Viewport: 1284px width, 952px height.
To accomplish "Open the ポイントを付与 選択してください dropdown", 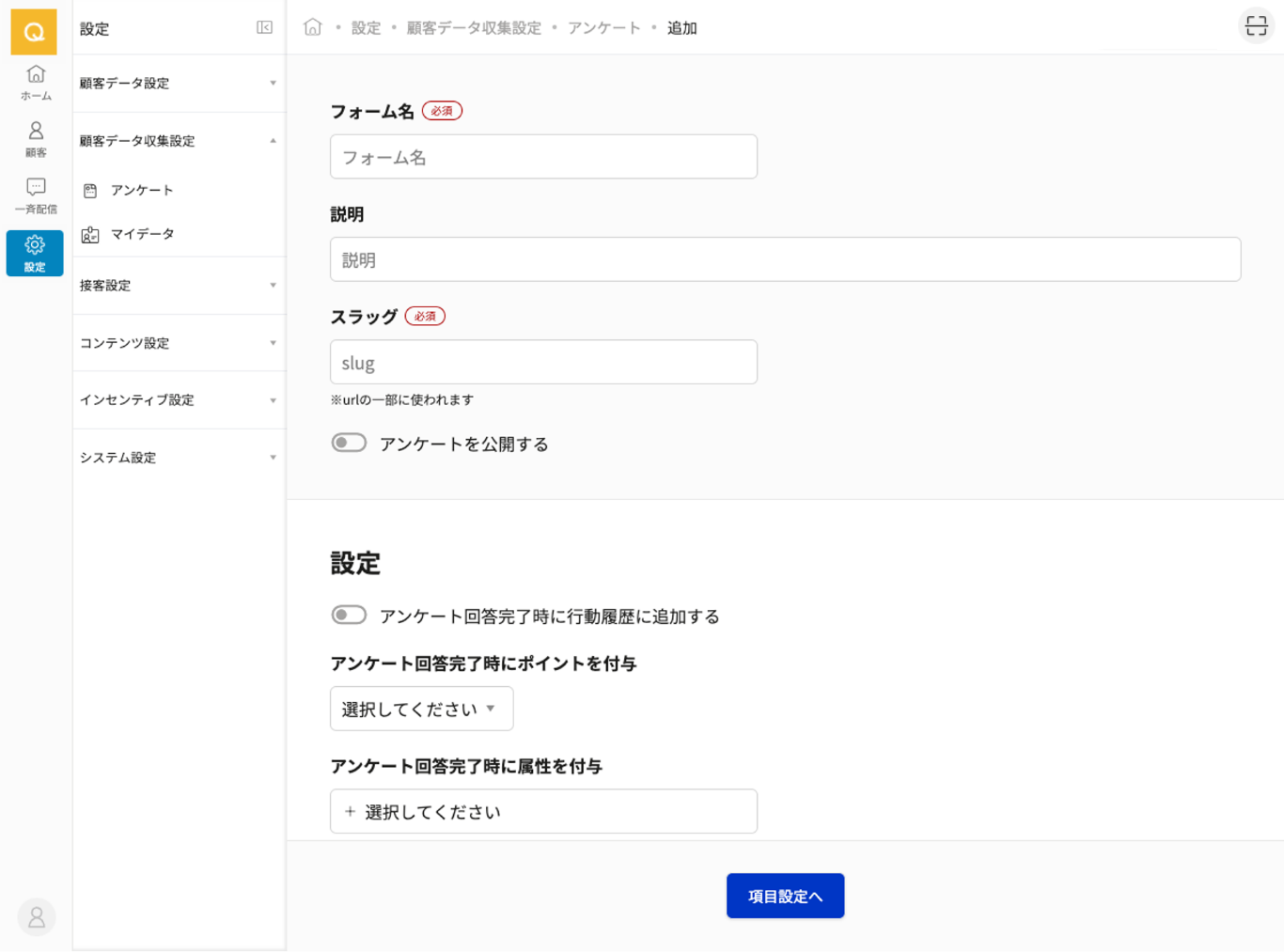I will point(421,709).
